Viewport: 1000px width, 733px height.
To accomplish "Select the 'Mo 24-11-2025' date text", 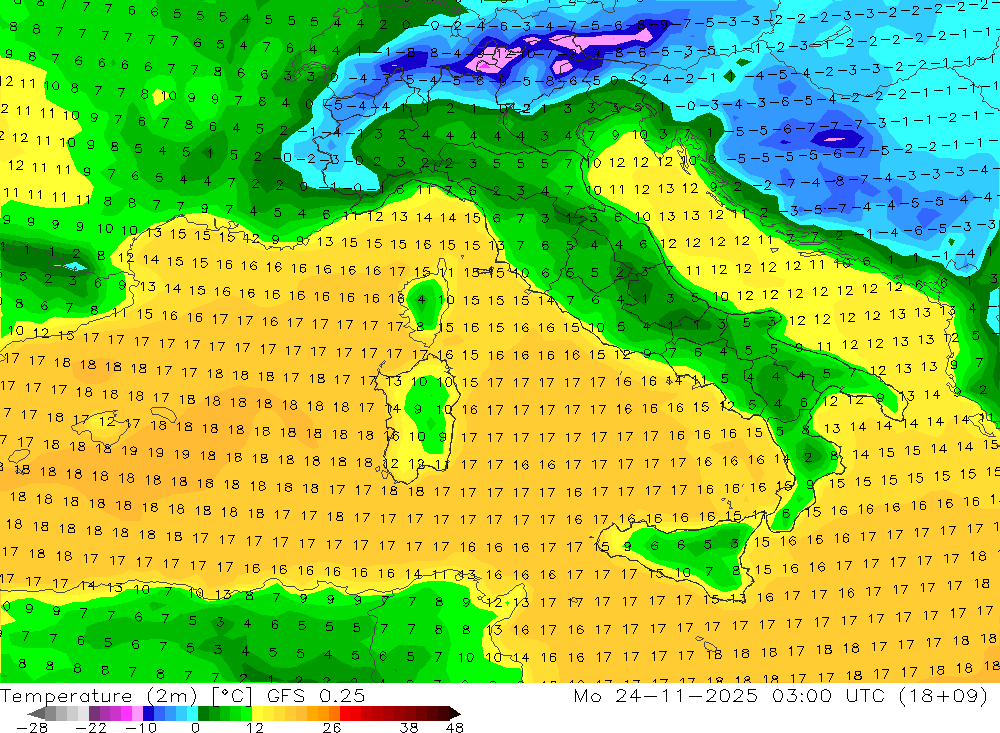I will 666,696.
